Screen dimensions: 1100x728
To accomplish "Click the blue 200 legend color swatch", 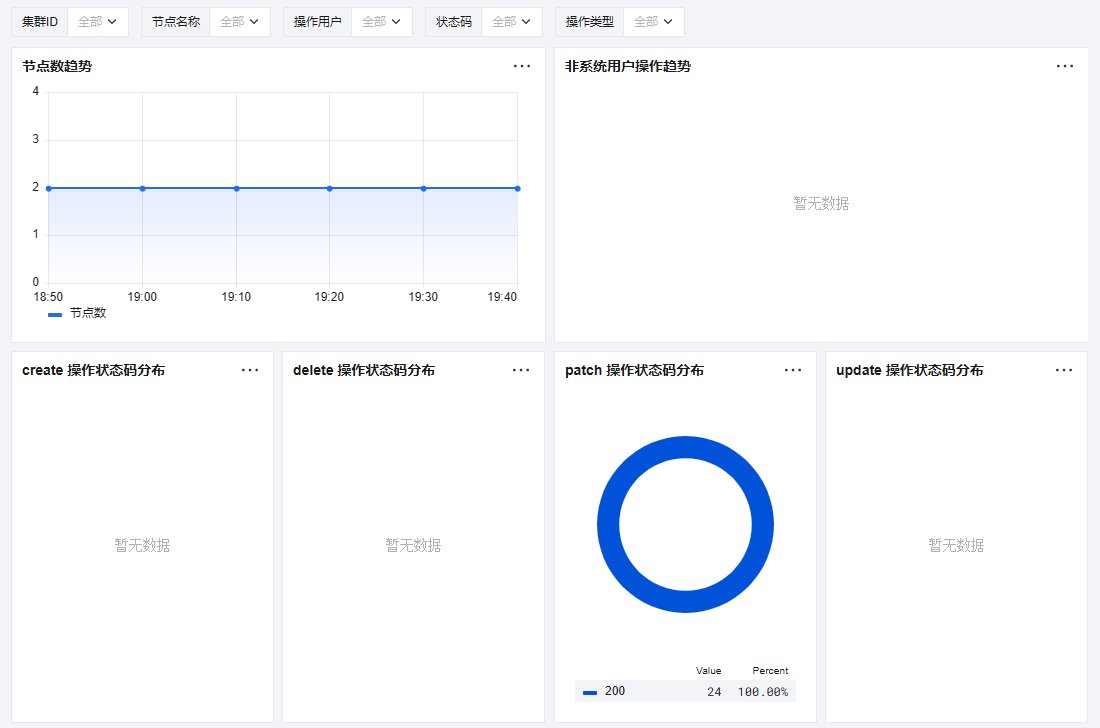I will [590, 692].
